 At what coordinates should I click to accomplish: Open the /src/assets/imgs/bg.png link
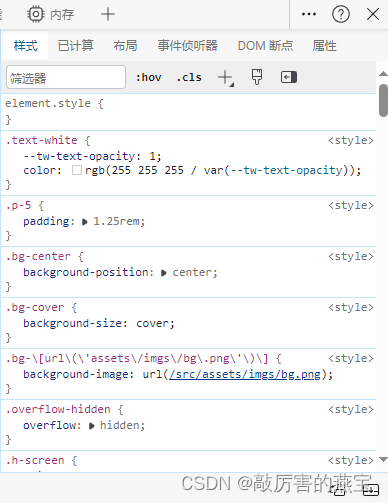click(x=245, y=374)
